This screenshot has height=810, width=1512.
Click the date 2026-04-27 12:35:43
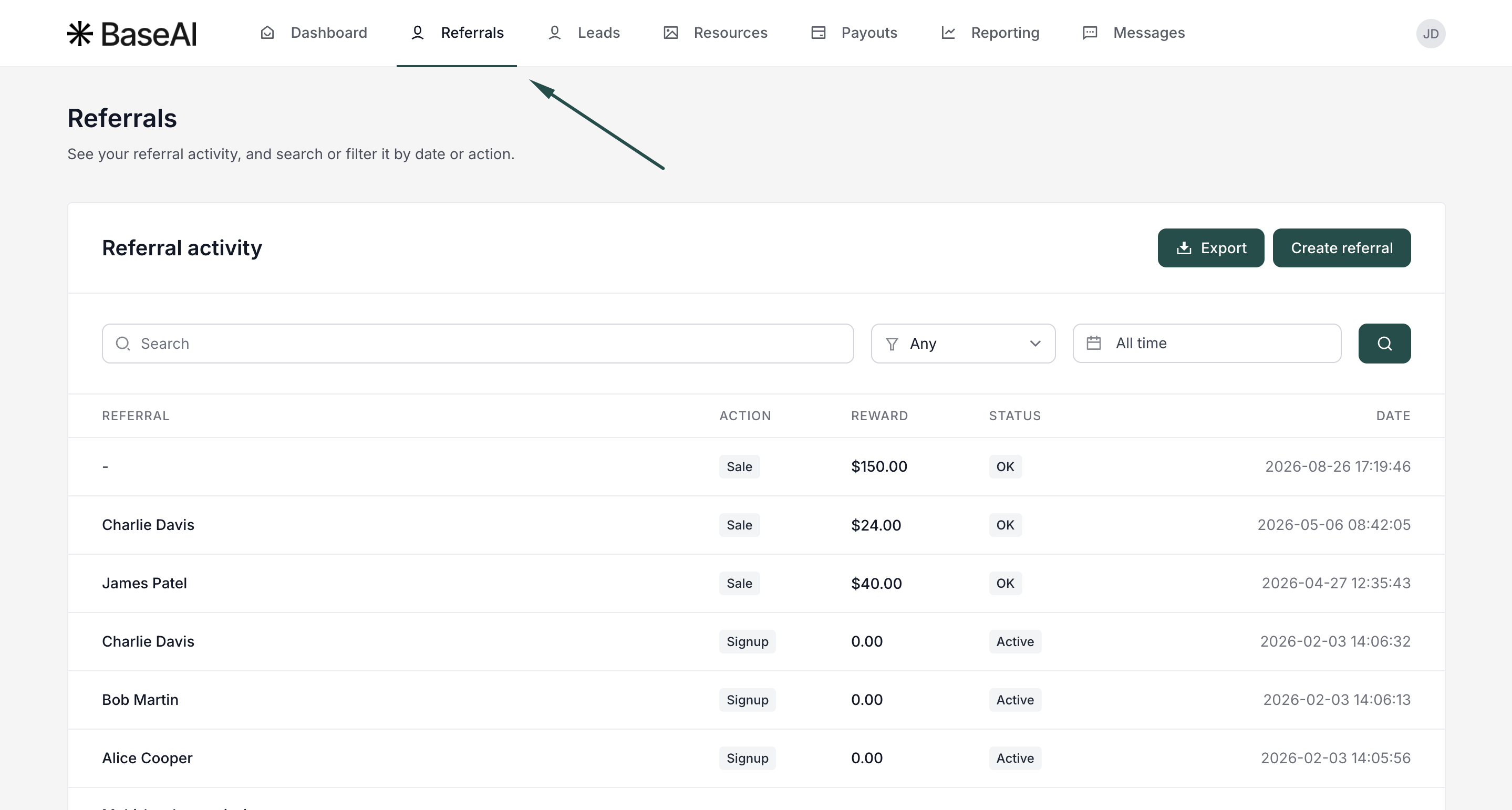[x=1336, y=583]
